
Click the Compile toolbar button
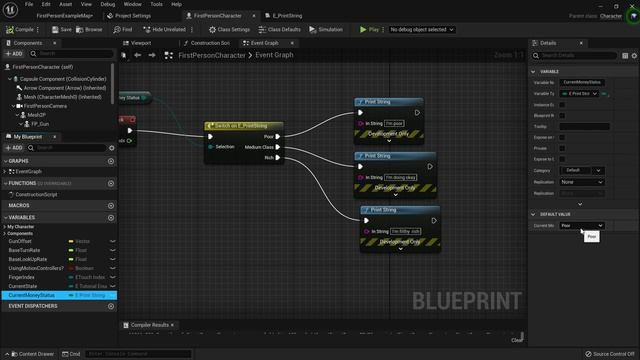click(19, 29)
